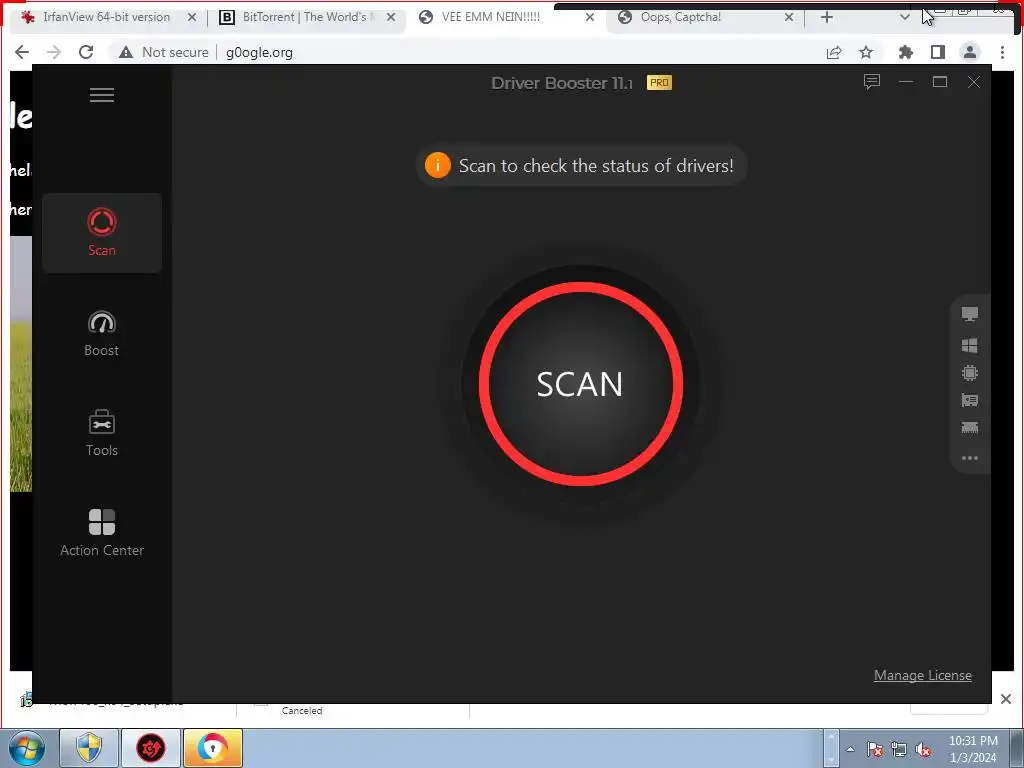This screenshot has height=768, width=1024.
Task: Show CPU processor info chip icon
Action: click(970, 373)
